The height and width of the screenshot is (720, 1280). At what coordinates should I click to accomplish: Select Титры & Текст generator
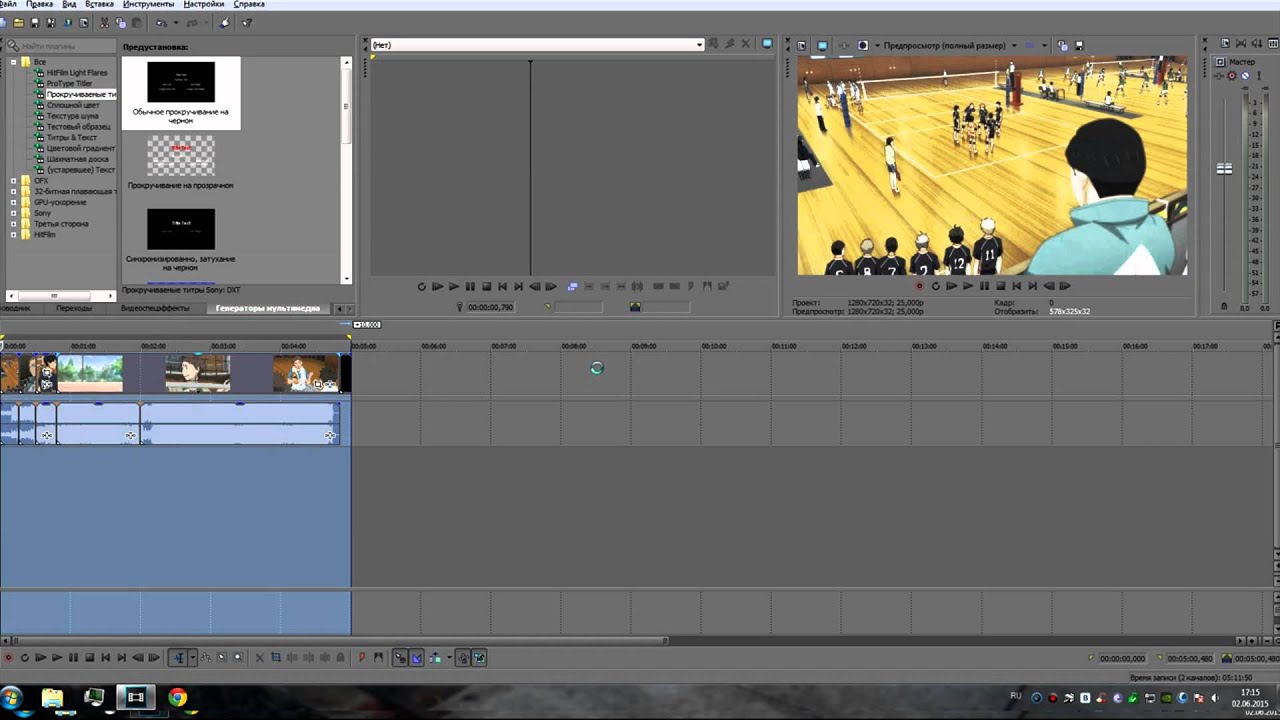pos(71,137)
